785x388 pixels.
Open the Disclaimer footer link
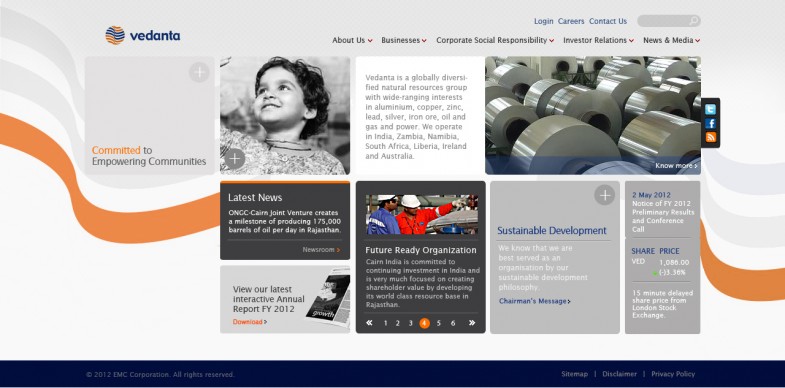(619, 374)
